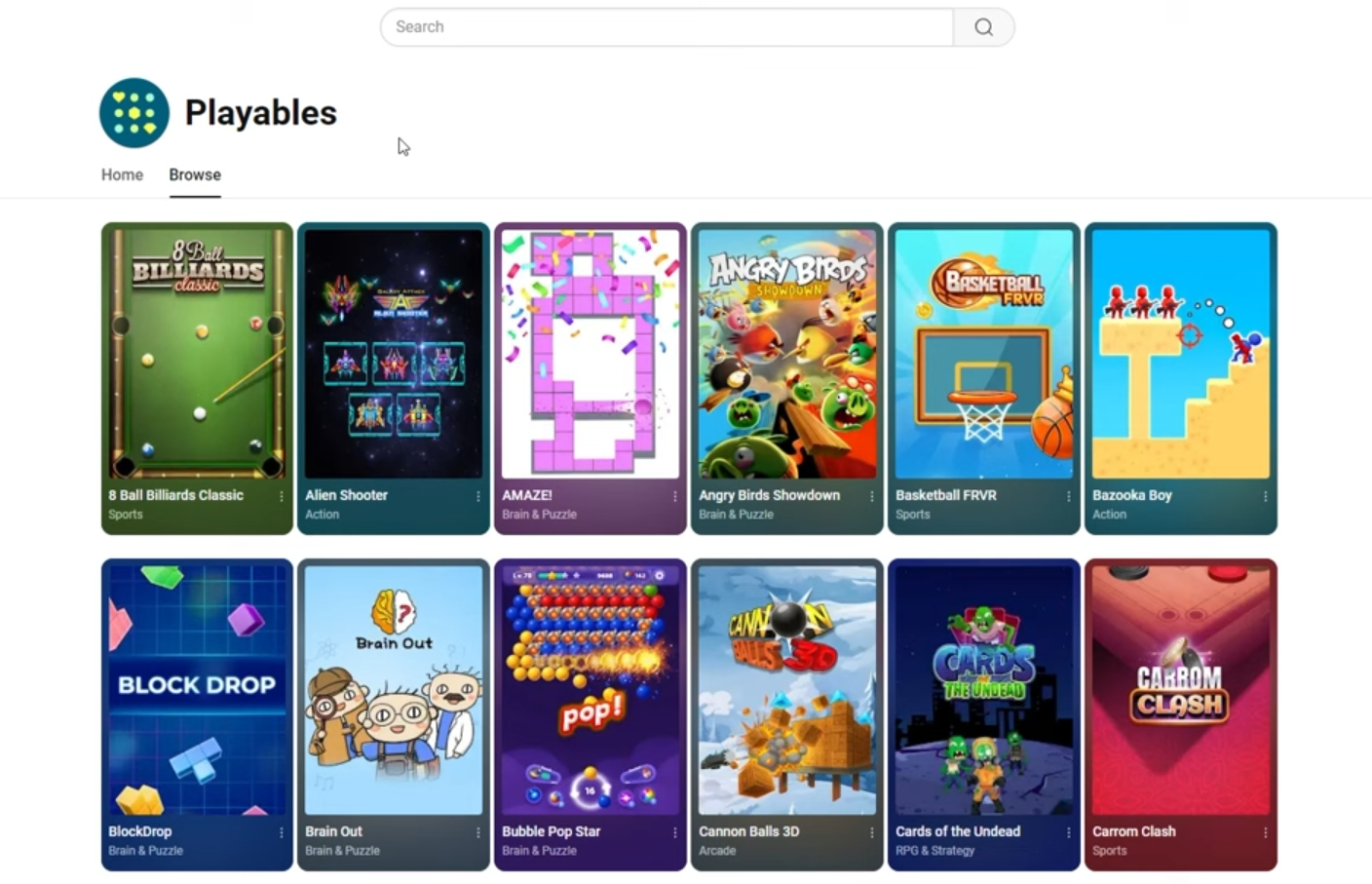Open options menu on Brain Out card
The image size is (1372, 884).
pyautogui.click(x=476, y=832)
